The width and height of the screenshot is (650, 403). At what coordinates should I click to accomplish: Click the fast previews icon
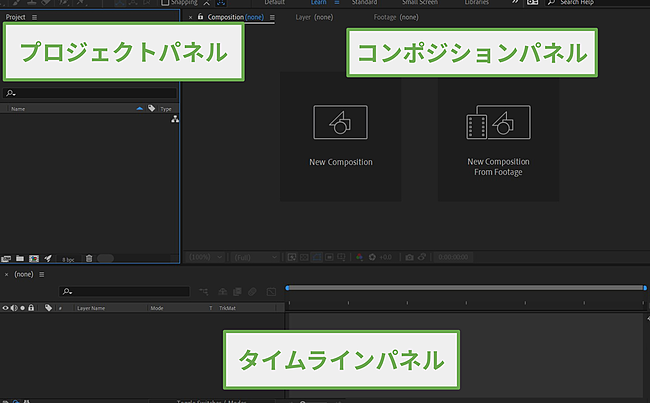[292, 257]
